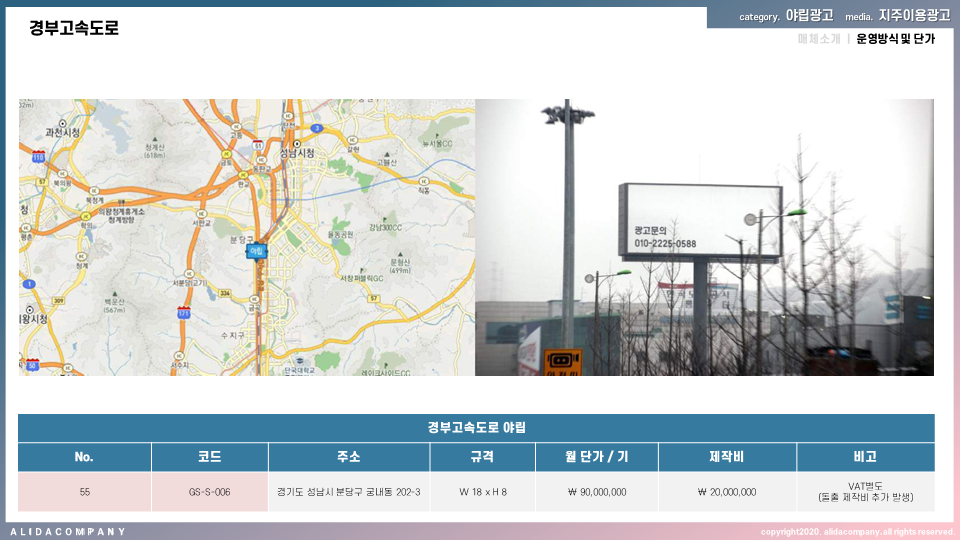Viewport: 960px width, 540px height.
Task: Click the blue route 3 shield on the map
Action: 316,128
